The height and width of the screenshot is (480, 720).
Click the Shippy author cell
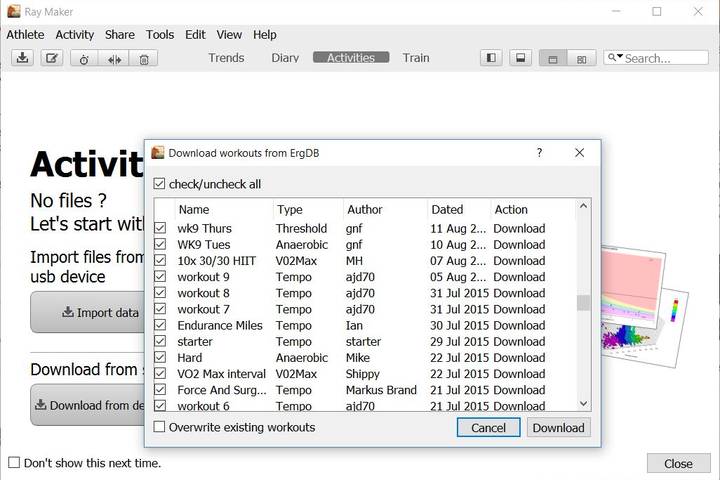click(362, 374)
